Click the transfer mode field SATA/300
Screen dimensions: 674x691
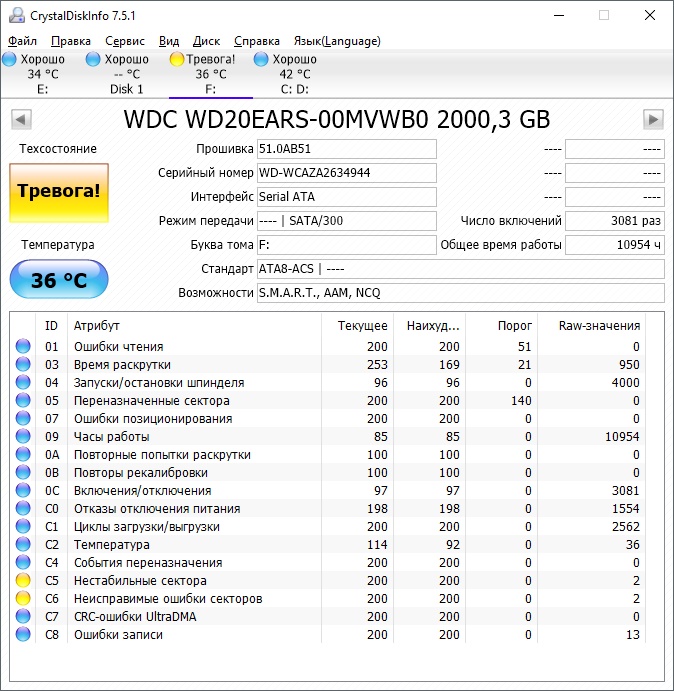pos(346,221)
